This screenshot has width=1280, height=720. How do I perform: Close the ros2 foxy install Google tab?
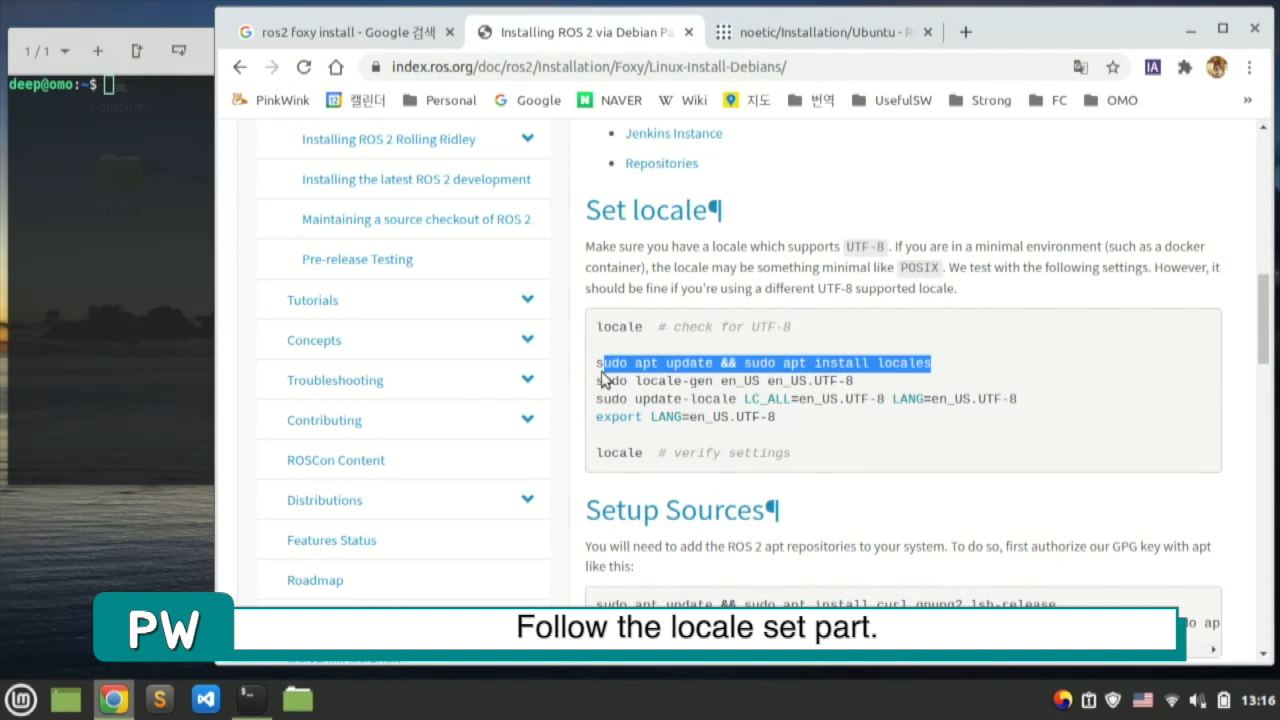(450, 32)
